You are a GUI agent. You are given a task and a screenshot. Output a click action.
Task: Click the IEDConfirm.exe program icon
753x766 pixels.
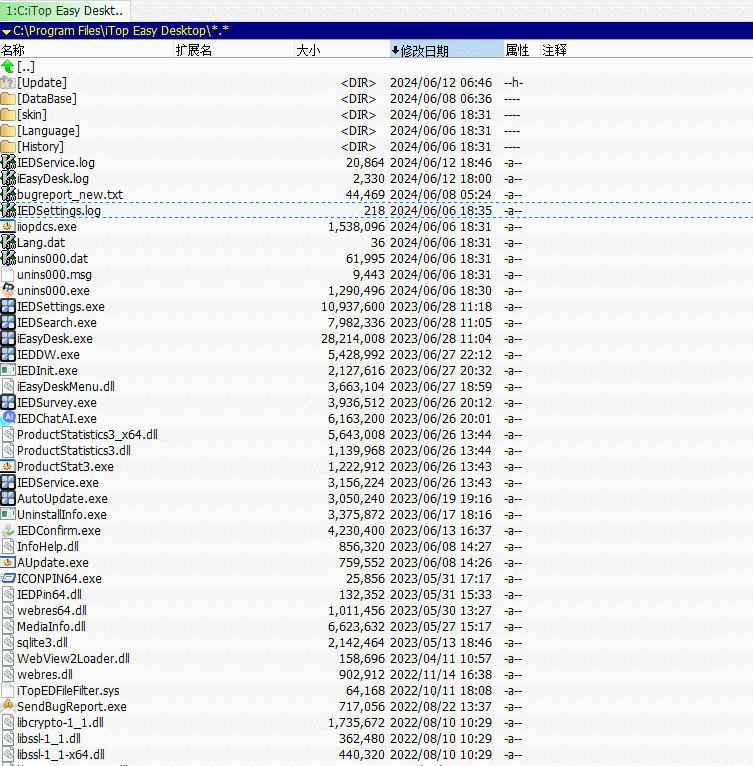coord(8,531)
